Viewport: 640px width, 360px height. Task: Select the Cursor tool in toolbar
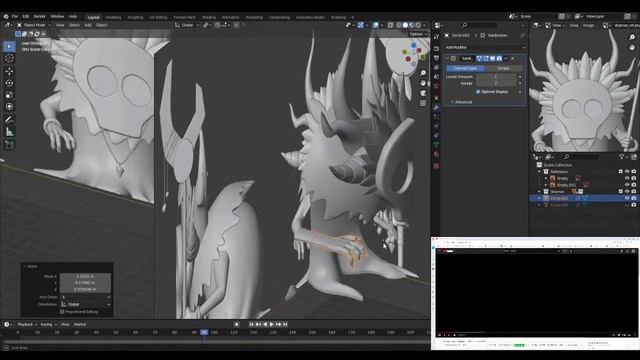[9, 58]
